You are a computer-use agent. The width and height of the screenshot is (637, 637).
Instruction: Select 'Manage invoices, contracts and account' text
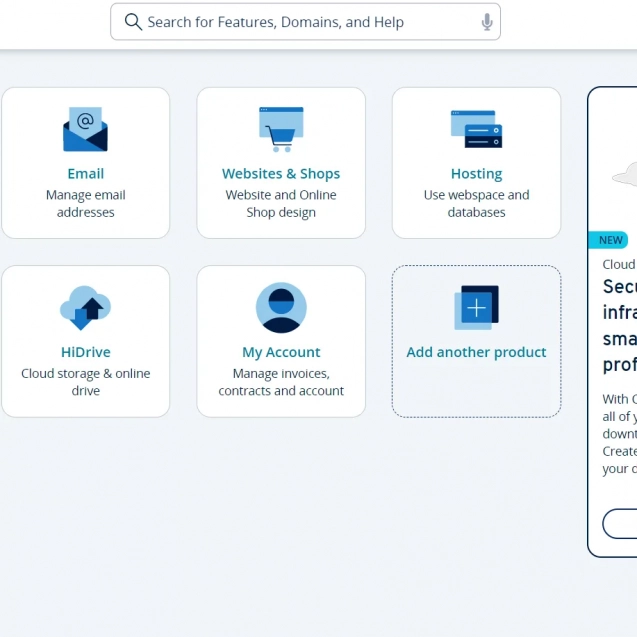click(x=281, y=382)
